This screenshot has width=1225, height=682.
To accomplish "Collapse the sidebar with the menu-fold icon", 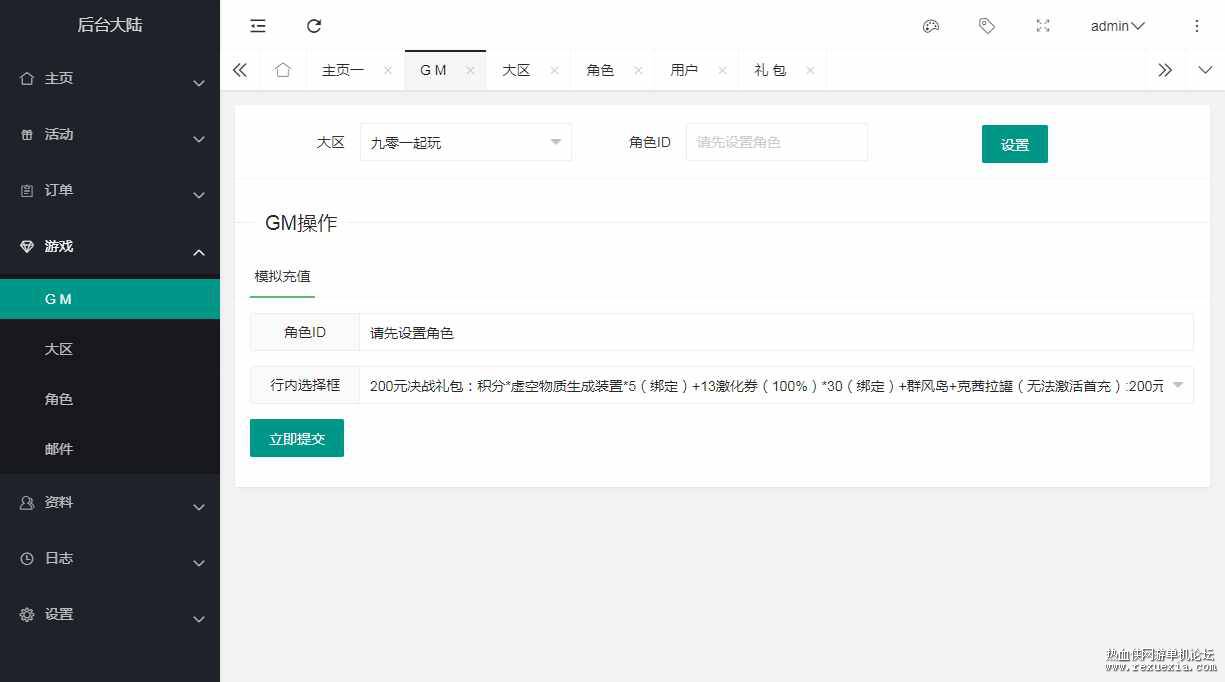I will pos(258,26).
